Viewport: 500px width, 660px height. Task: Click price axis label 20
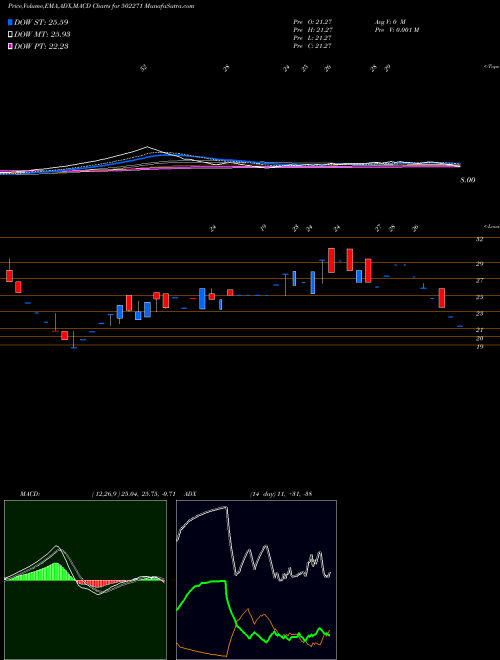point(480,338)
